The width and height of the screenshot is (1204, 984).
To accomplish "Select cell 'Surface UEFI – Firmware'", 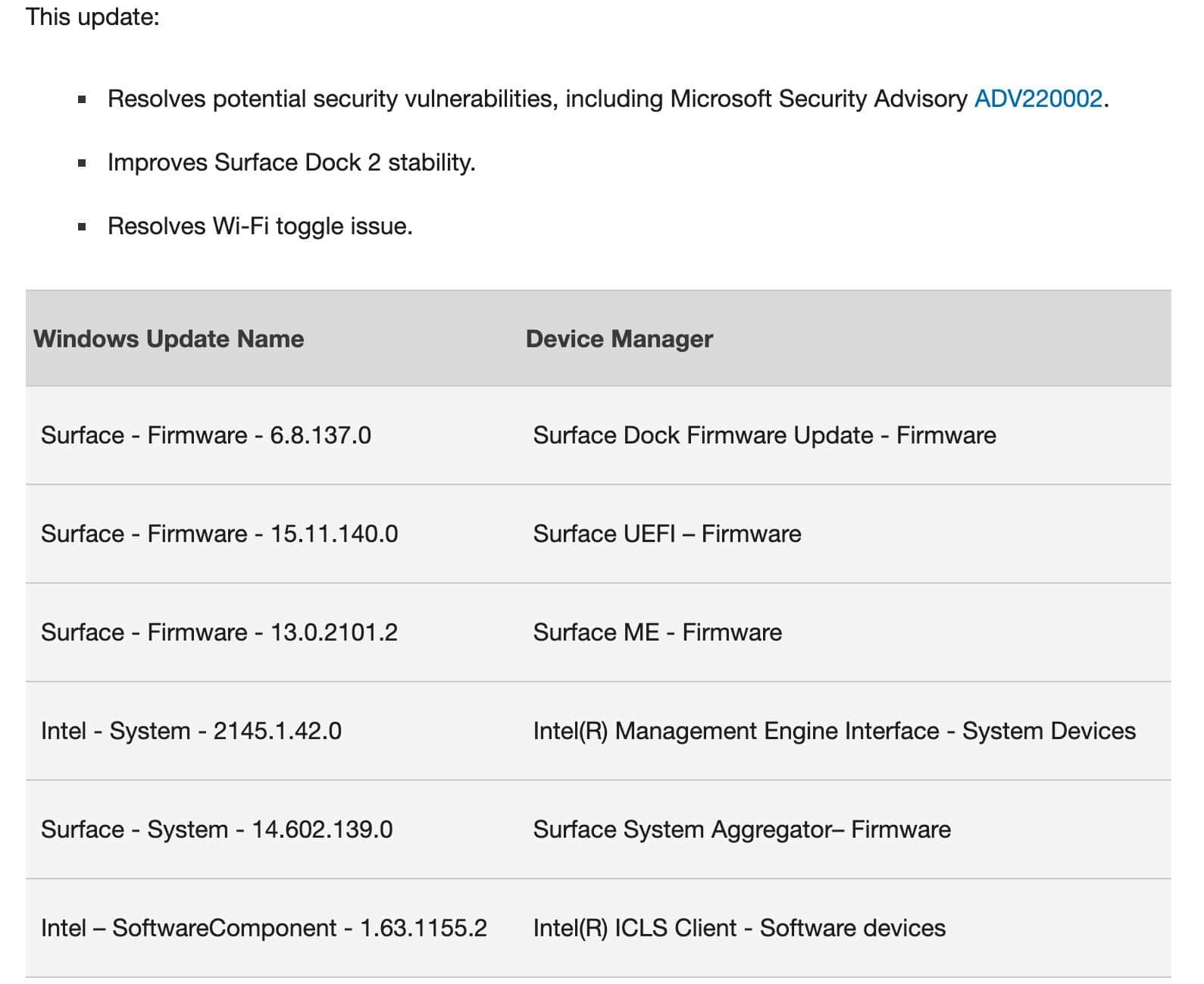I will [667, 534].
